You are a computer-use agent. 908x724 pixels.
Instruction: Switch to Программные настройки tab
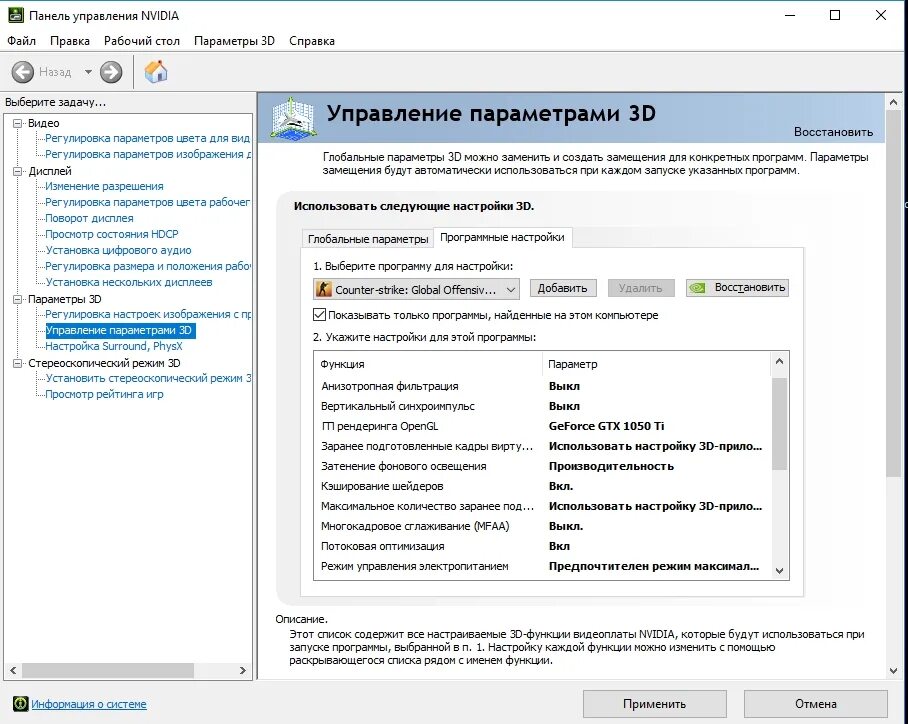pos(502,237)
